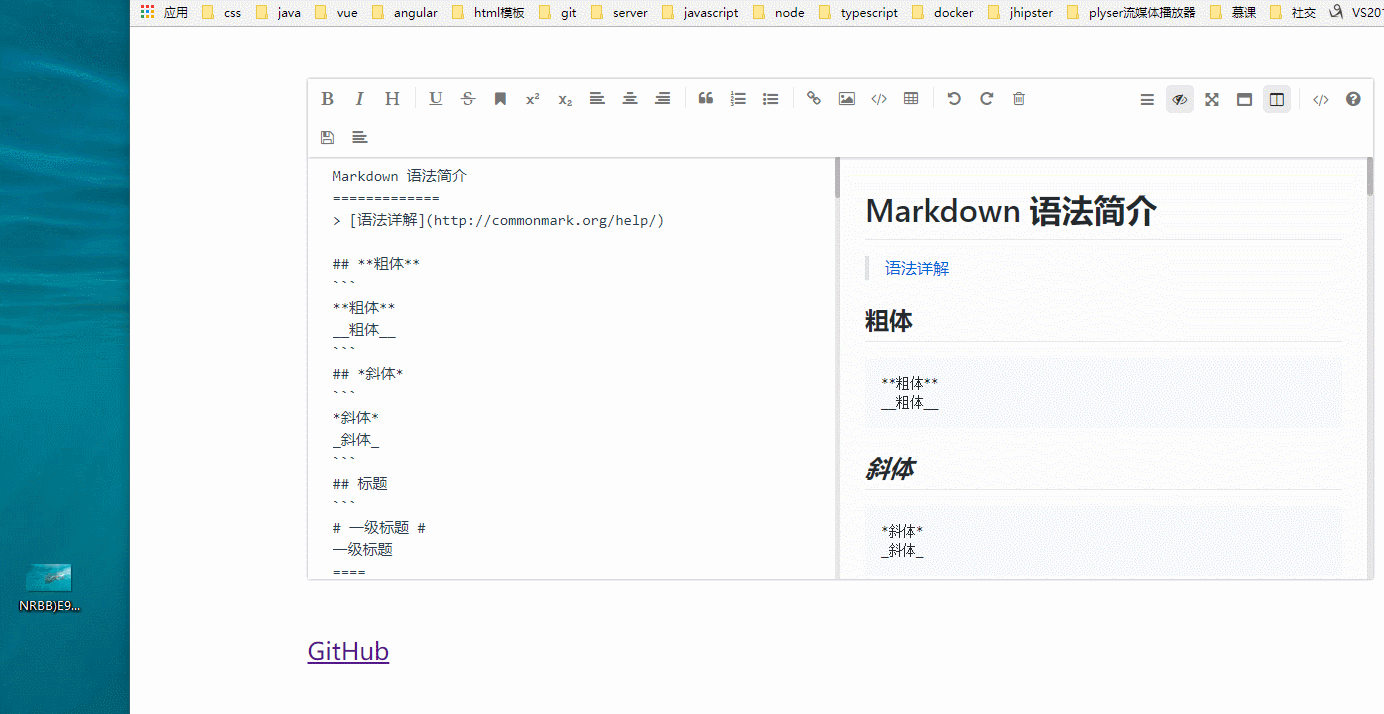The width and height of the screenshot is (1384, 714).
Task: Apply underline formatting
Action: click(x=436, y=99)
